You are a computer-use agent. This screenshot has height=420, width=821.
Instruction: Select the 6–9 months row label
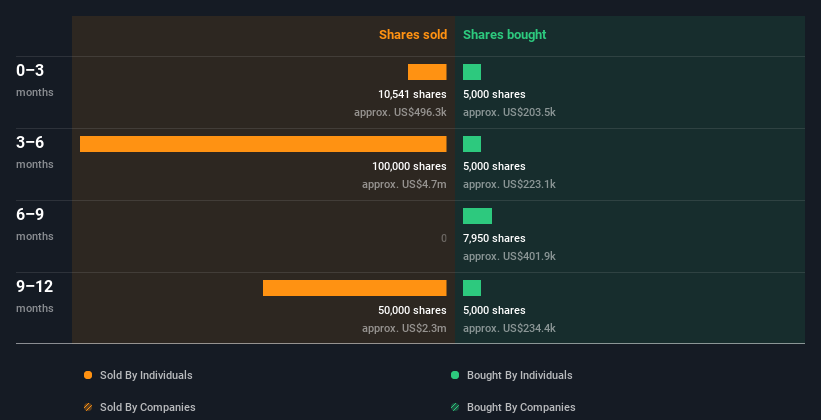35,224
